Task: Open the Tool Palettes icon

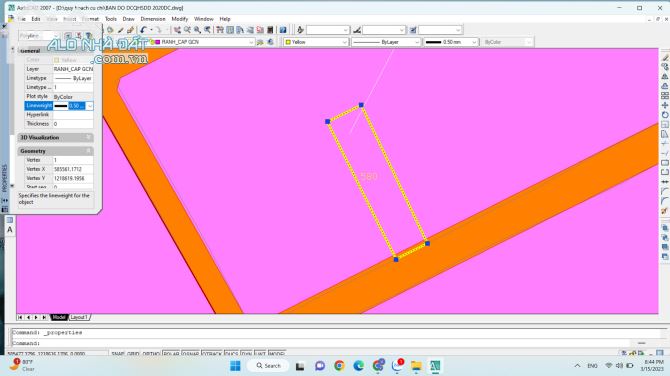Action: click(240, 30)
